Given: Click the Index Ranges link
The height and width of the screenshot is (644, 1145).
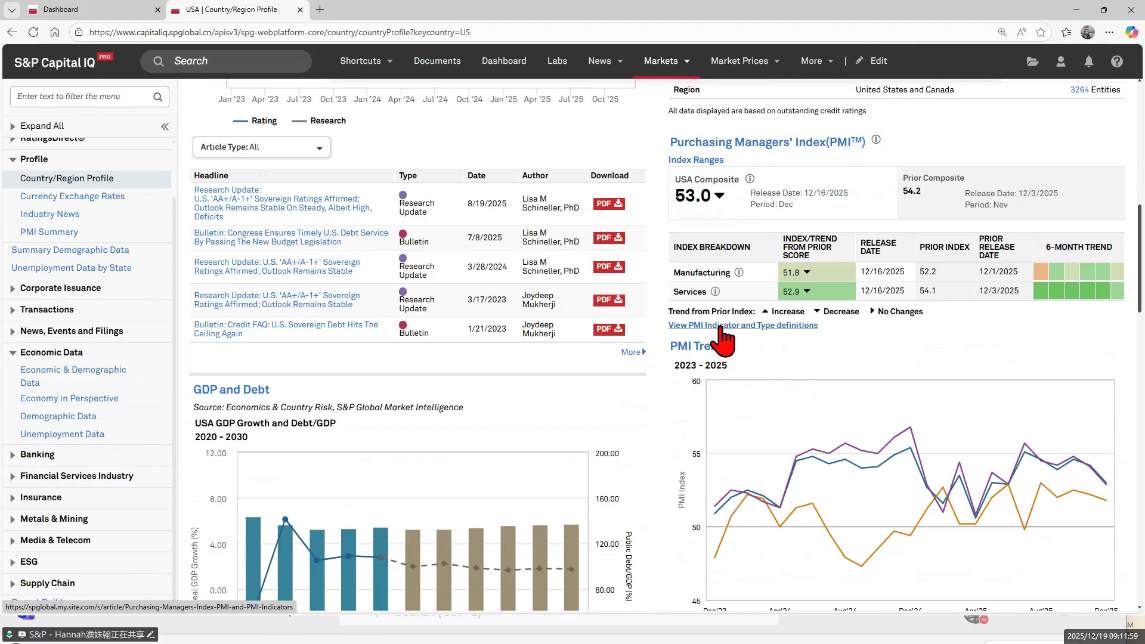Looking at the screenshot, I should tap(696, 160).
